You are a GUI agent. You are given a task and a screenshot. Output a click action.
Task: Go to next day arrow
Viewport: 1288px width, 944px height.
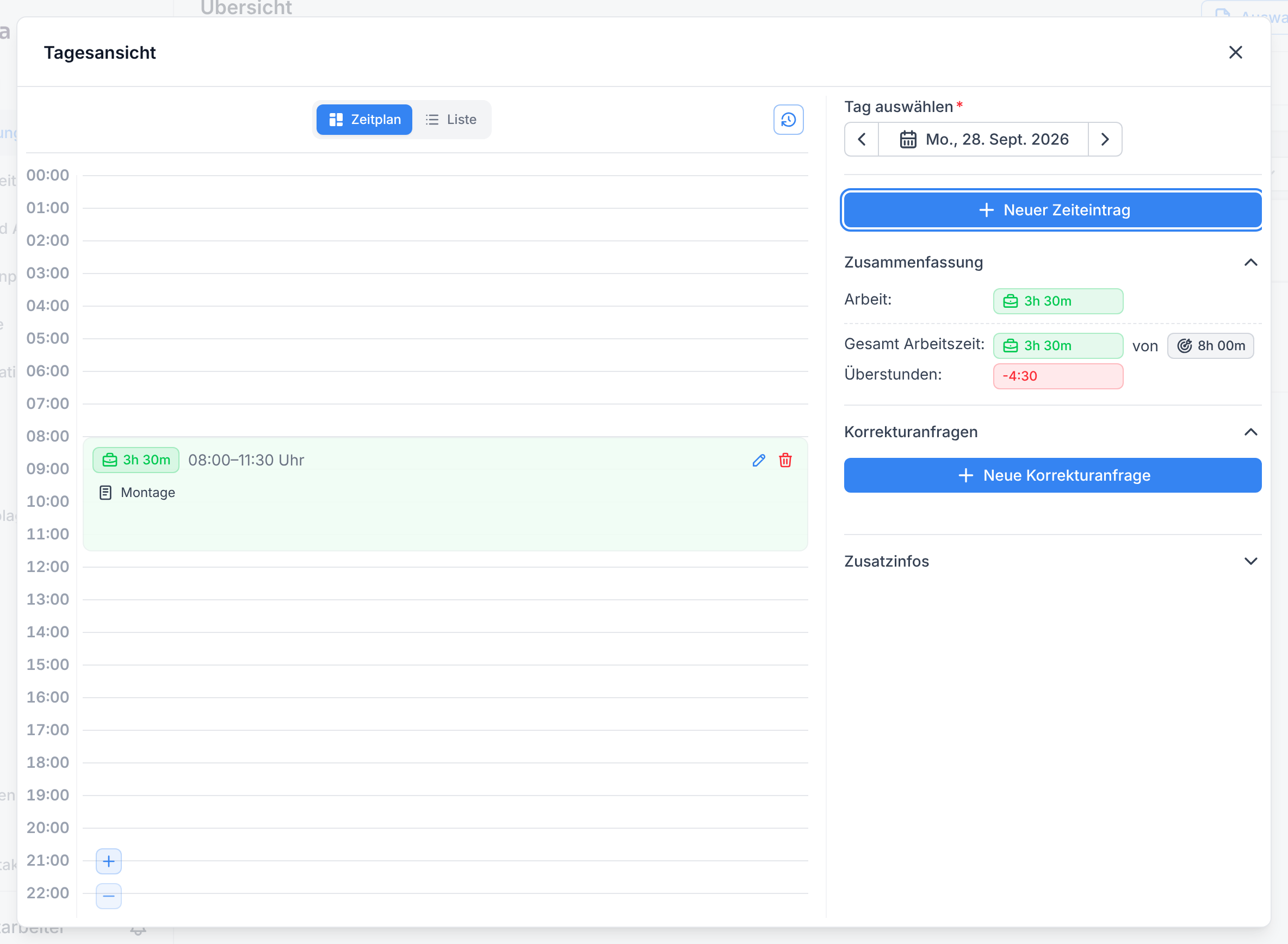coord(1105,139)
